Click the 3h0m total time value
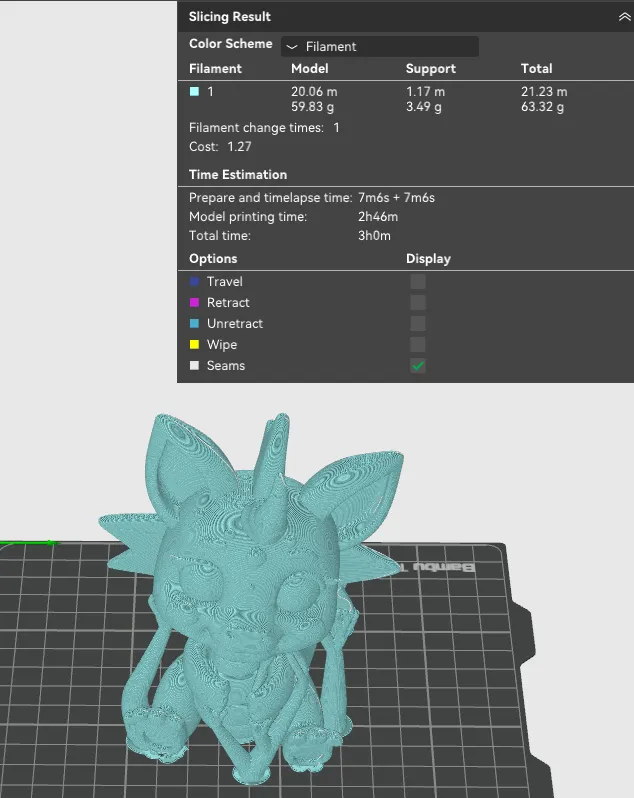The image size is (634, 798). [x=374, y=236]
